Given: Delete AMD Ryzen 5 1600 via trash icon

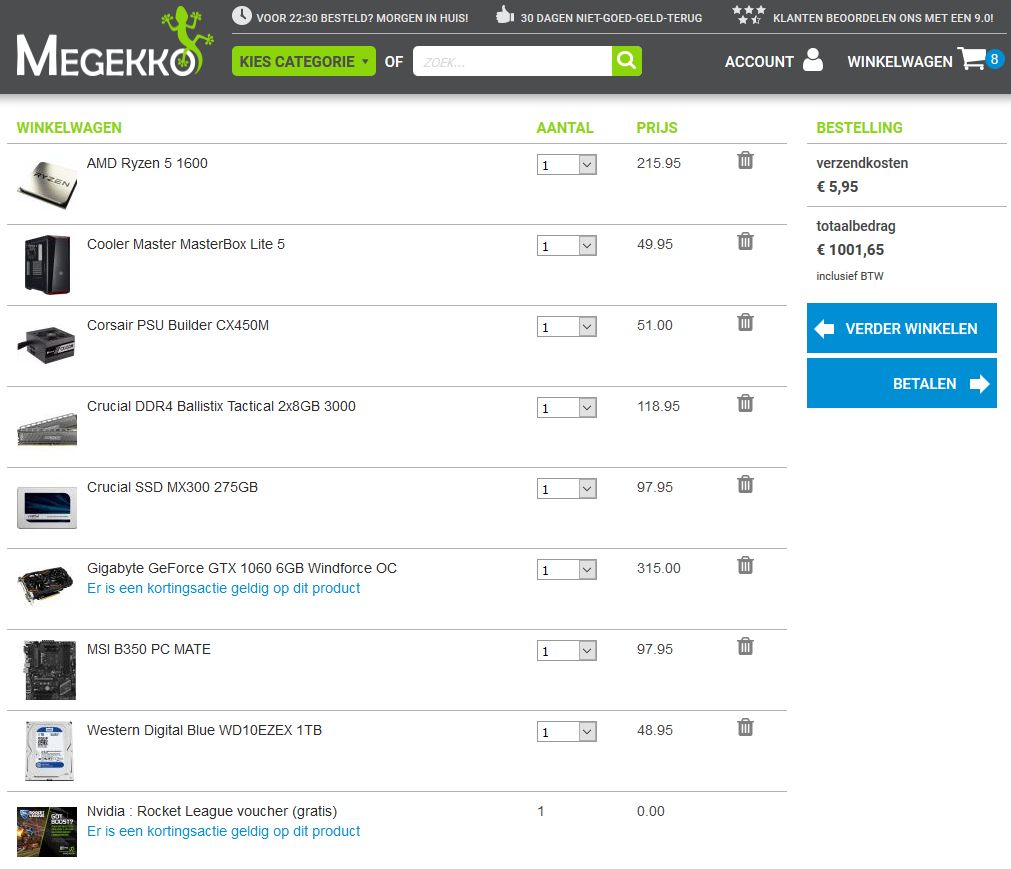Looking at the screenshot, I should click(745, 161).
